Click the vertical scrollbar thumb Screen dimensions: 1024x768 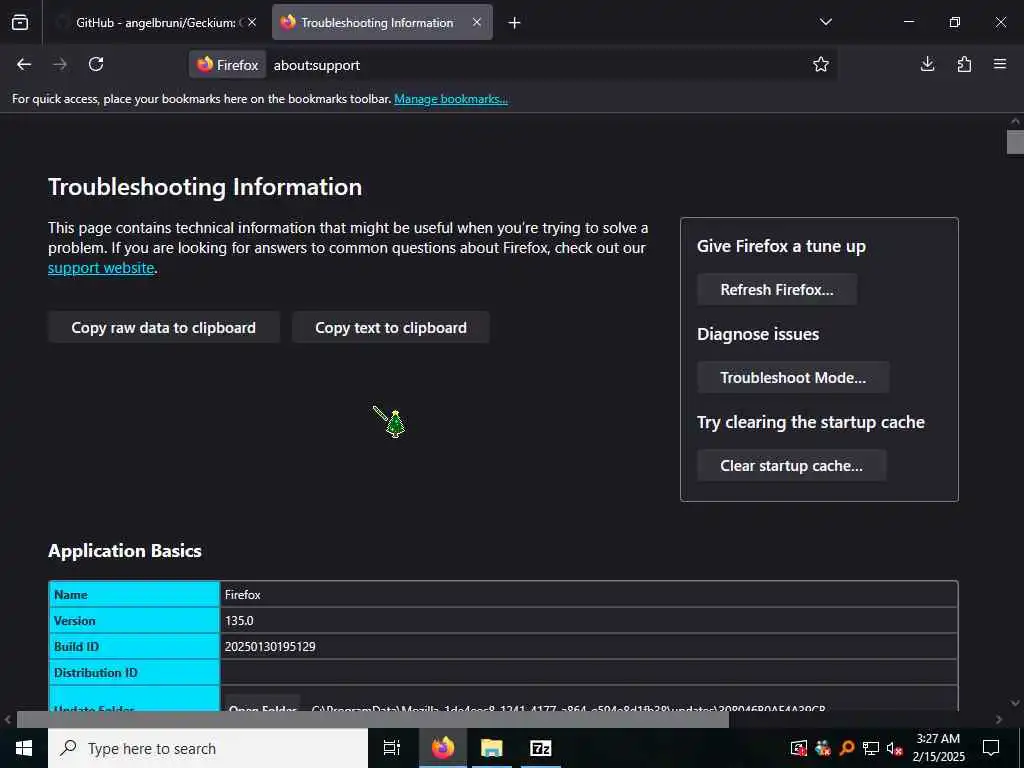[x=1015, y=142]
